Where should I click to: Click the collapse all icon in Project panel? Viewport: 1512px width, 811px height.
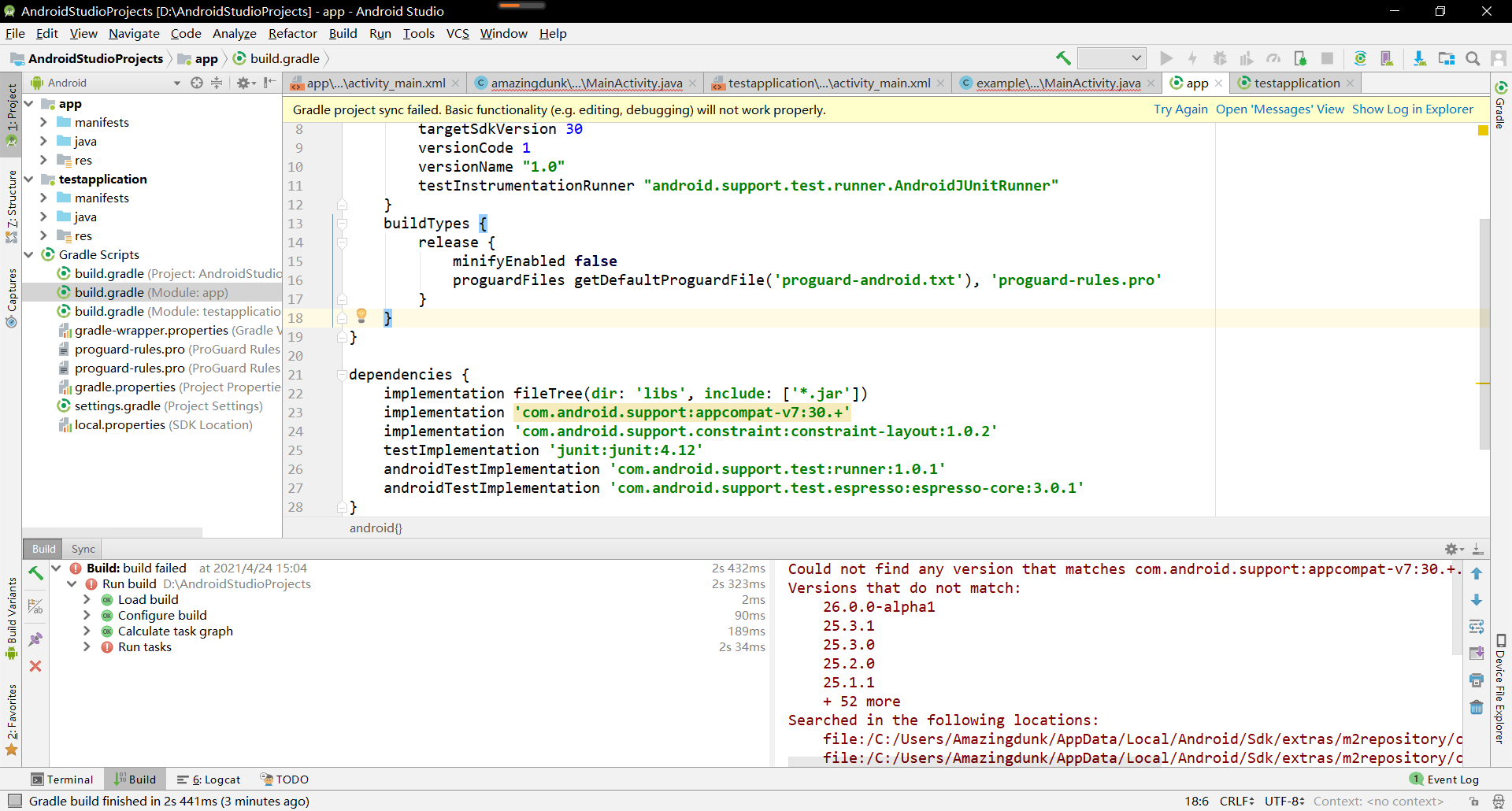217,83
